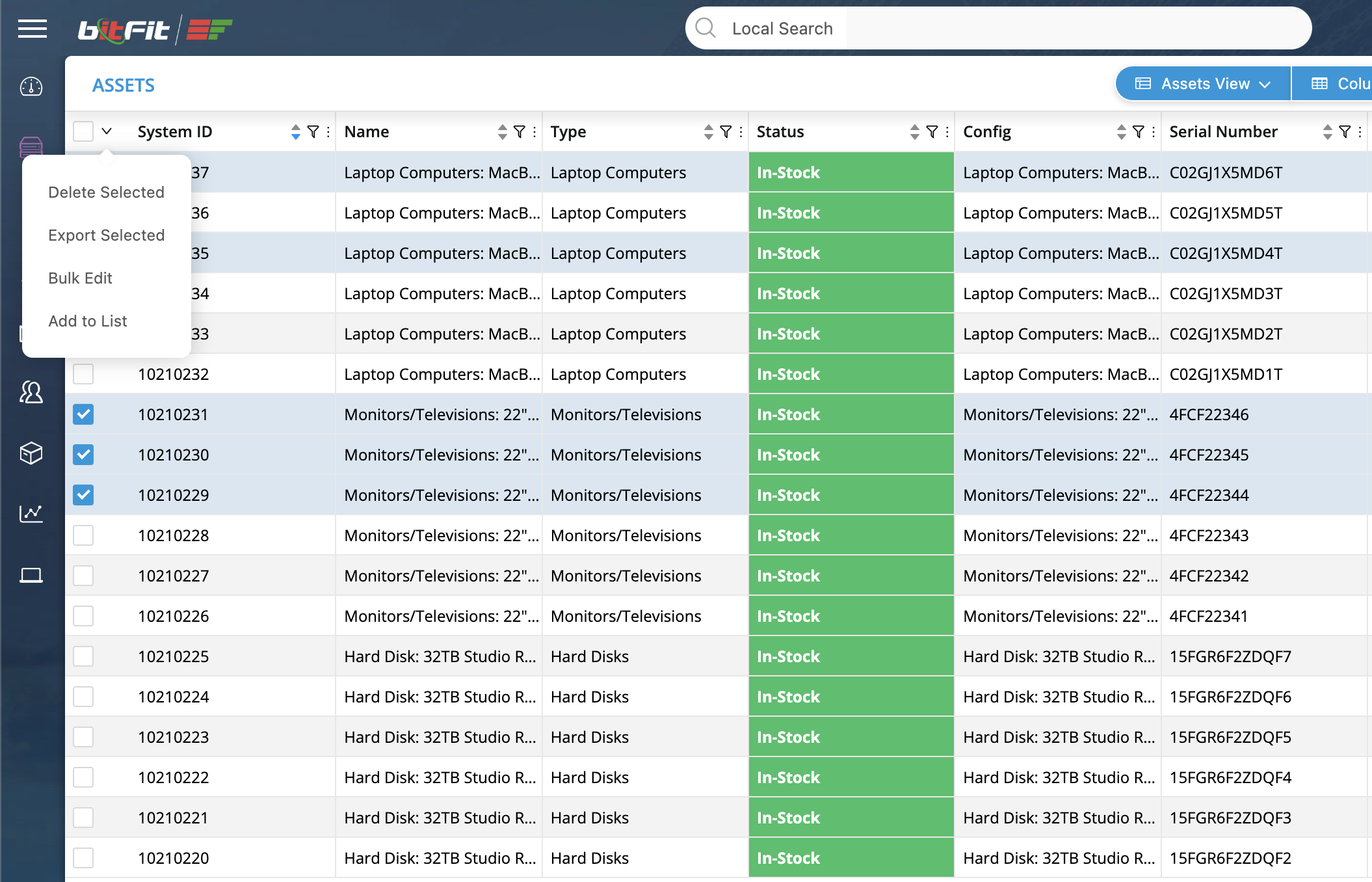The image size is (1372, 882).
Task: Open the dashboard gauge sidebar icon
Action: 31,87
